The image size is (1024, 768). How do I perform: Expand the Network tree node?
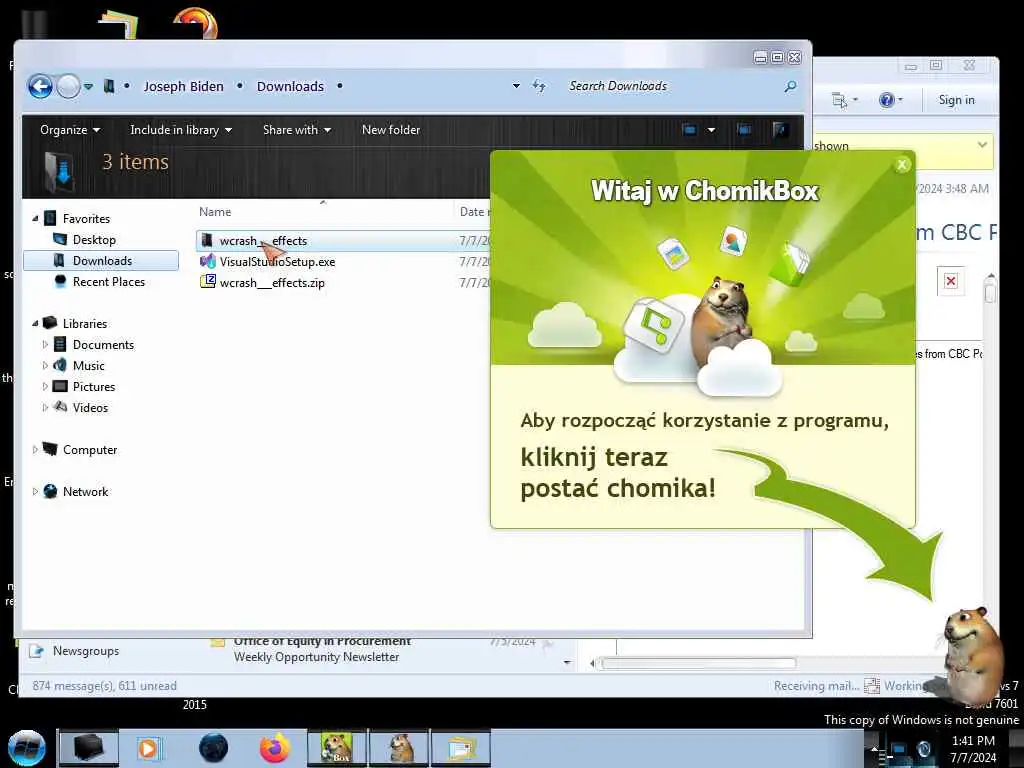point(35,491)
